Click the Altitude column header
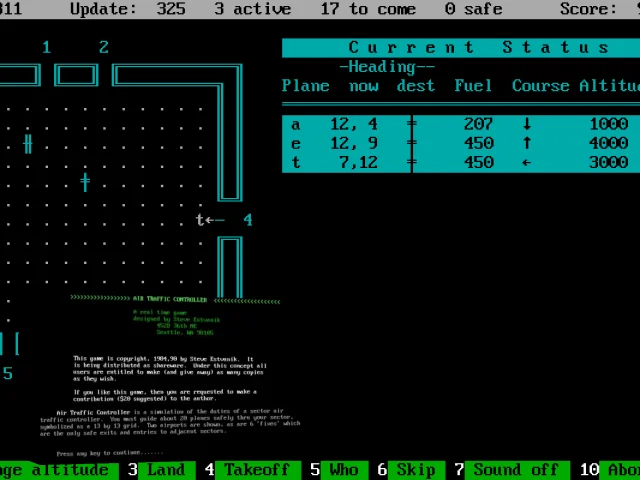The height and width of the screenshot is (480, 640). tap(610, 86)
